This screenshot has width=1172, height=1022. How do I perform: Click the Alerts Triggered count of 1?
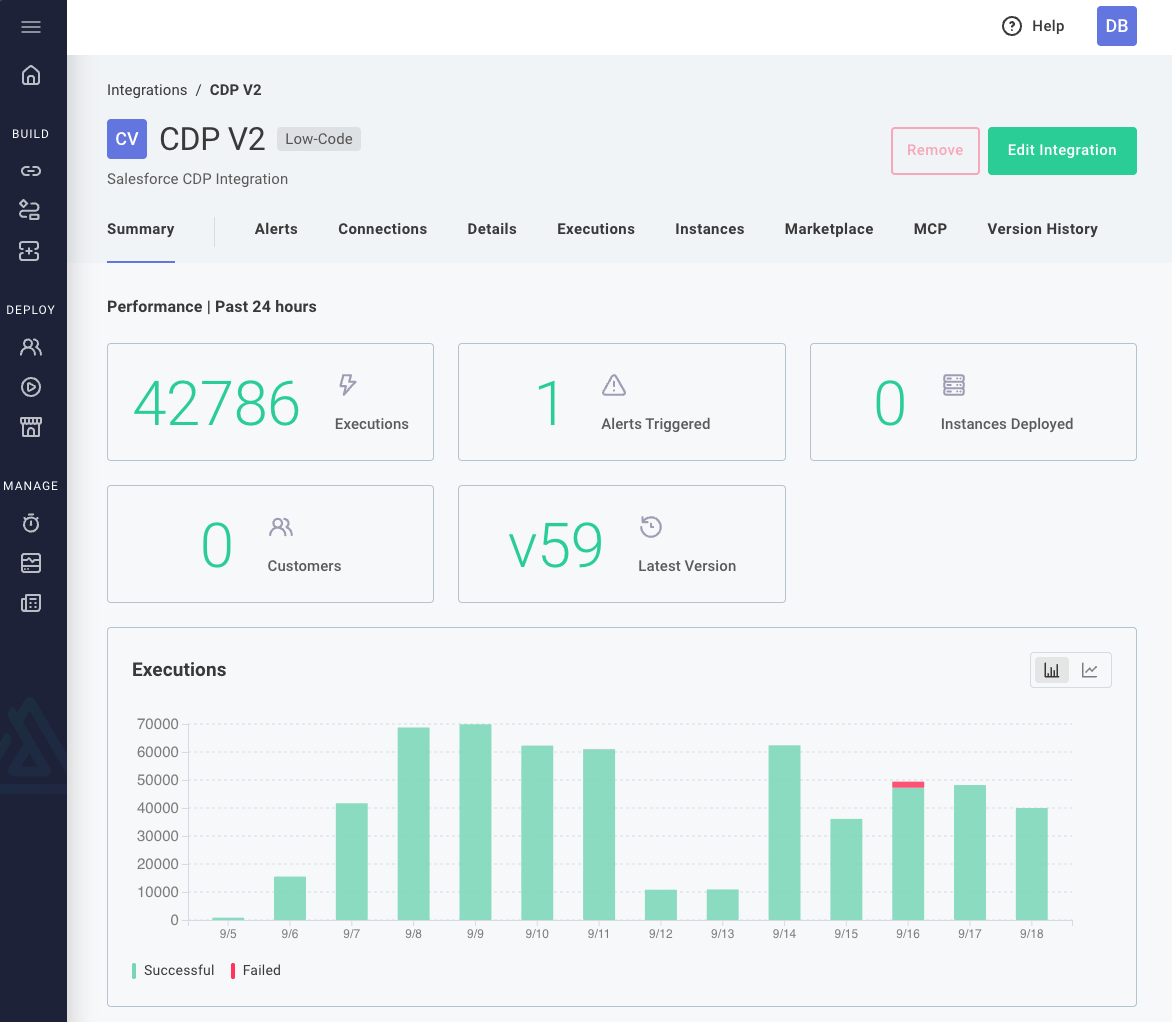(x=549, y=404)
